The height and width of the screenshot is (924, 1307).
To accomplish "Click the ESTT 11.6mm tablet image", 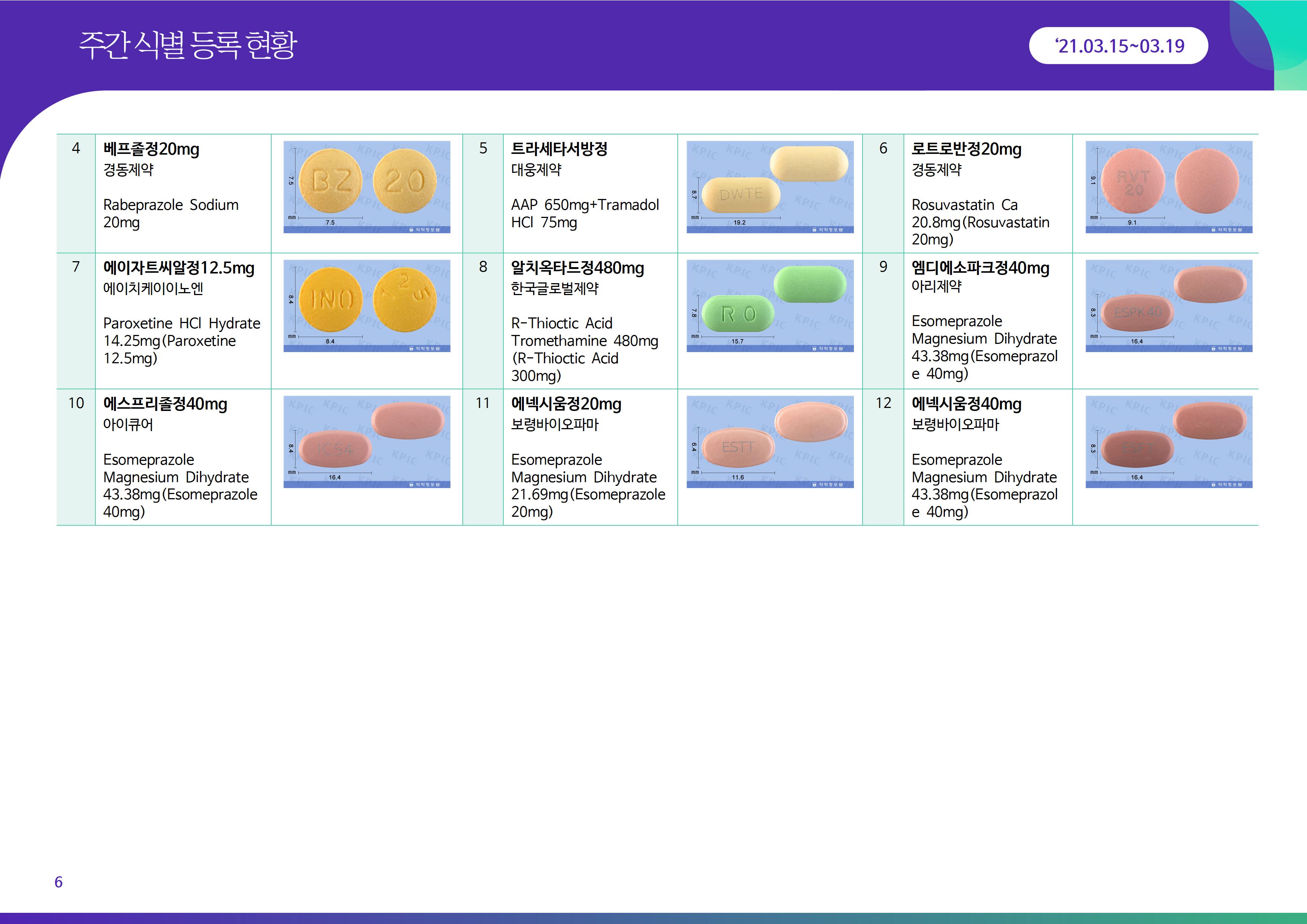I will click(x=770, y=442).
